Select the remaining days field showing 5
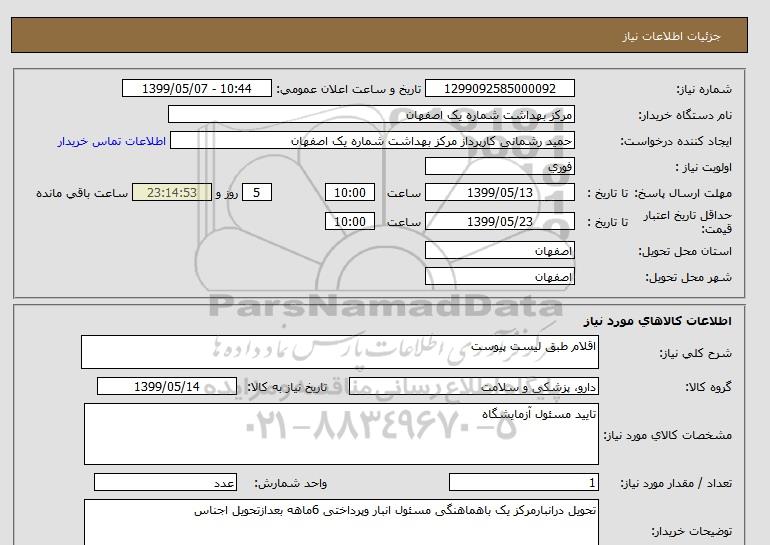The height and width of the screenshot is (545, 770). (x=257, y=192)
